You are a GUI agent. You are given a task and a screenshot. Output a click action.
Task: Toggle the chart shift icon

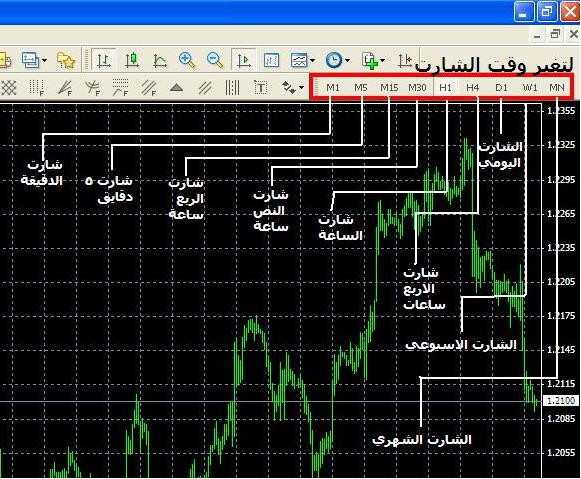[271, 60]
